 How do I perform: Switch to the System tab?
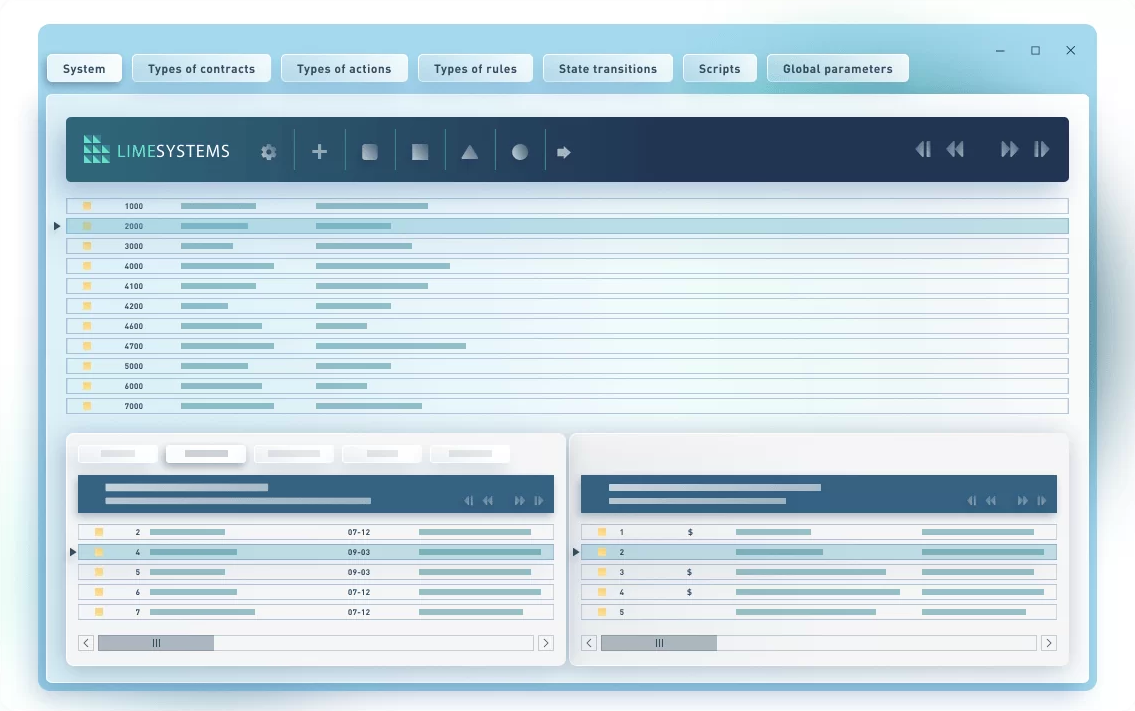pyautogui.click(x=84, y=69)
